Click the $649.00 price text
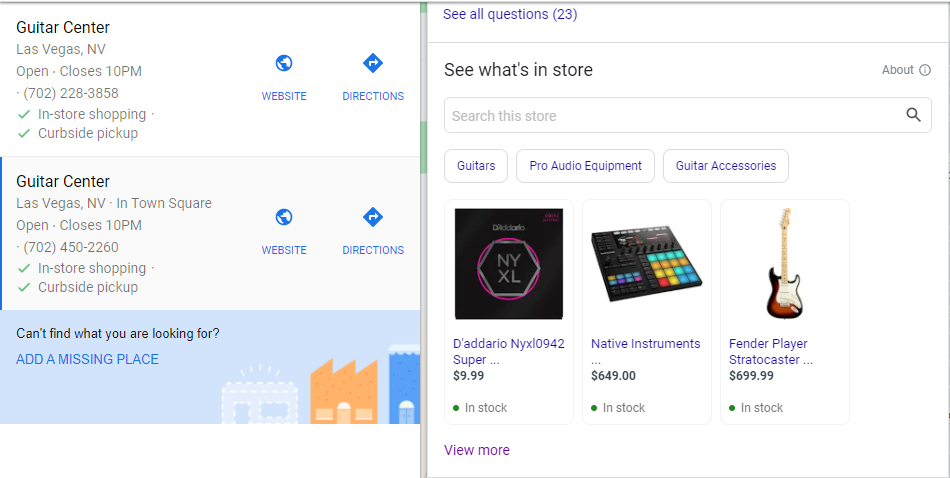This screenshot has height=478, width=950. [x=613, y=376]
